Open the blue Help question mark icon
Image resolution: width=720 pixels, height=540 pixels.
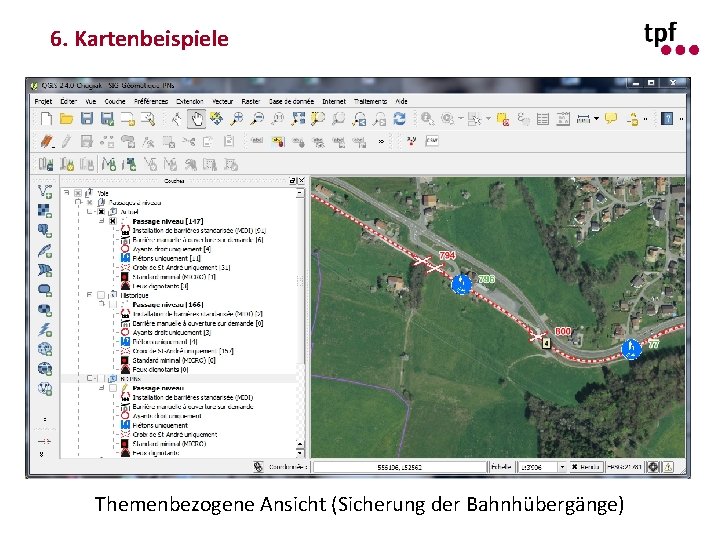coord(667,119)
